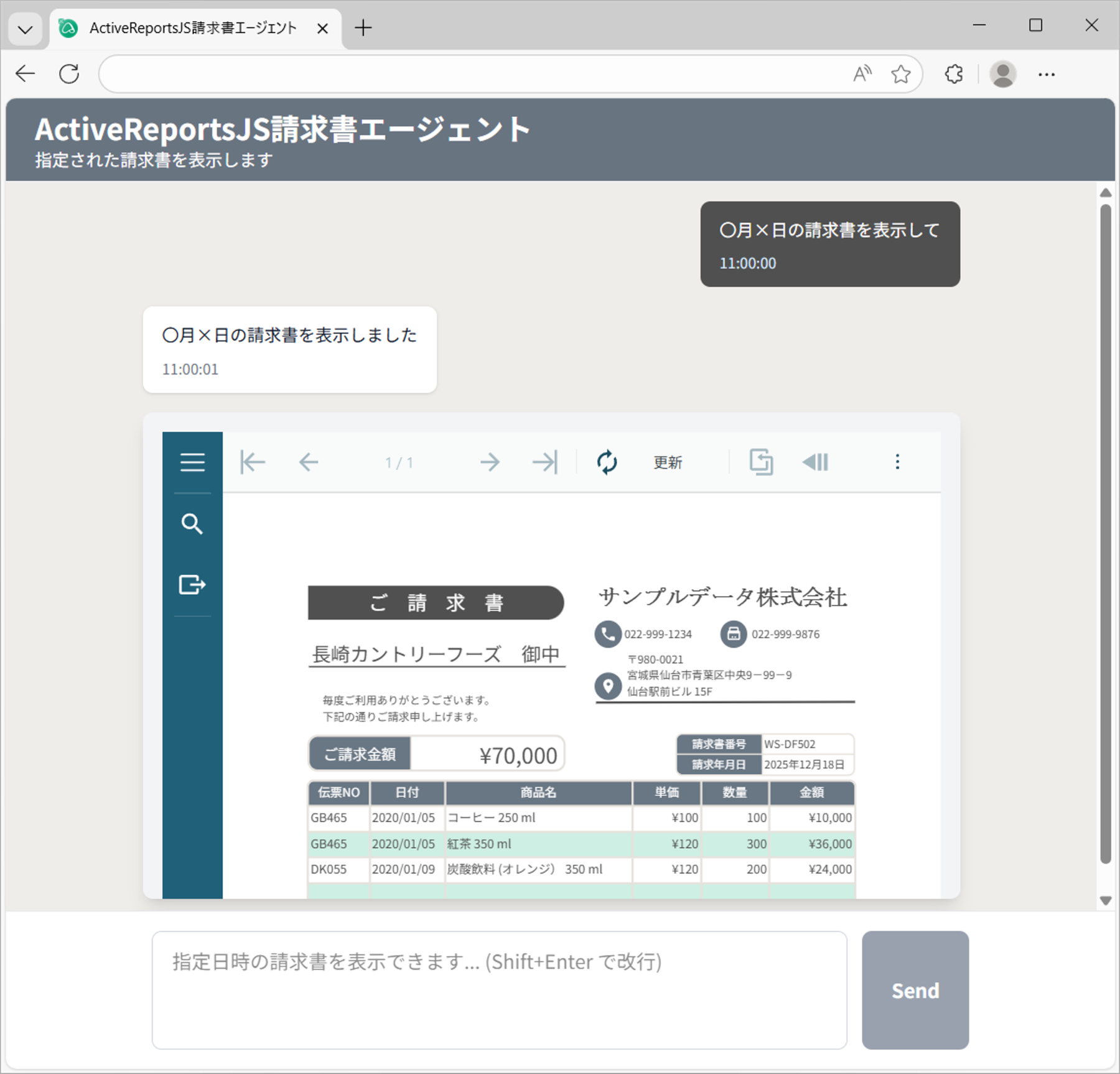
Task: Click the 商品名 column header
Action: click(x=538, y=793)
